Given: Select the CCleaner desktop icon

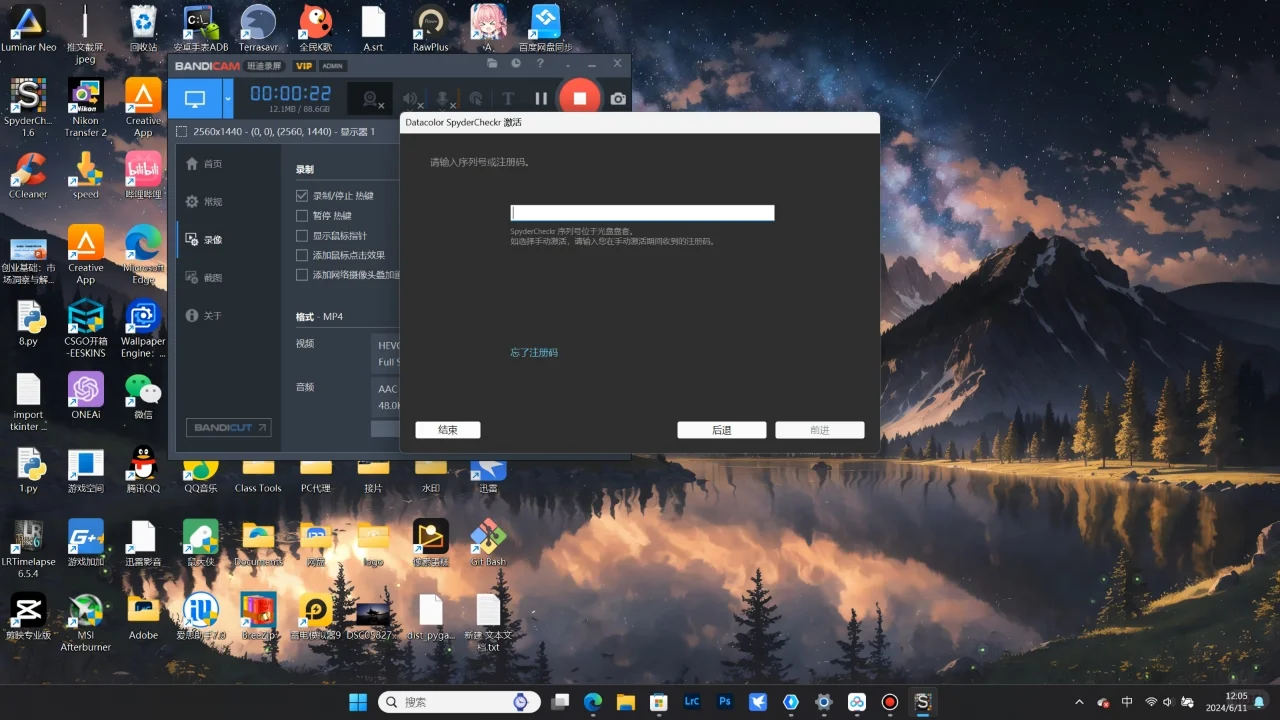Looking at the screenshot, I should click(x=28, y=176).
